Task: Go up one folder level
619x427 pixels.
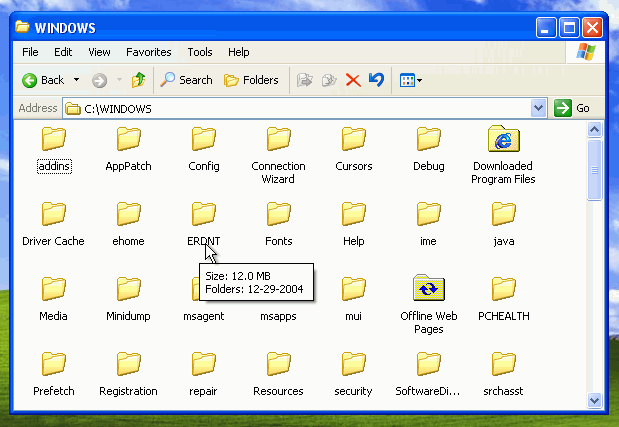Action: point(139,80)
